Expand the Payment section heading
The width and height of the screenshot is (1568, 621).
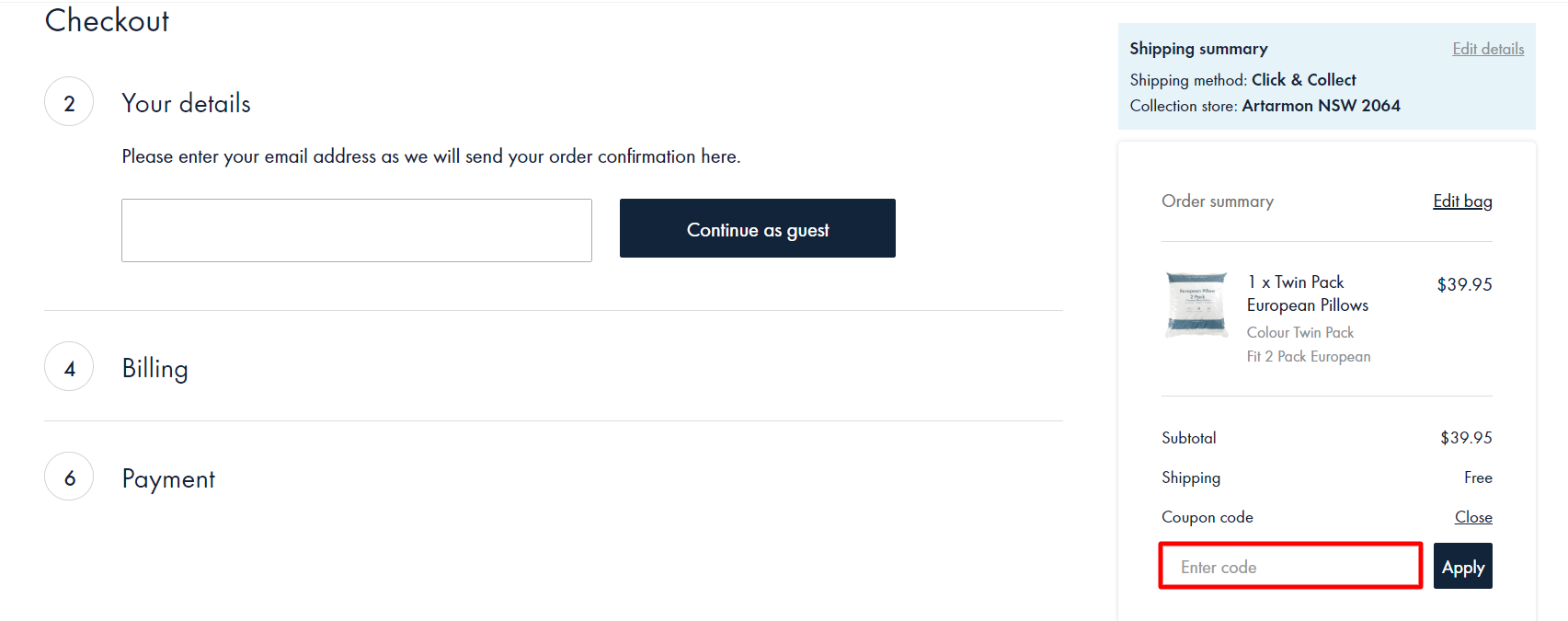tap(168, 478)
